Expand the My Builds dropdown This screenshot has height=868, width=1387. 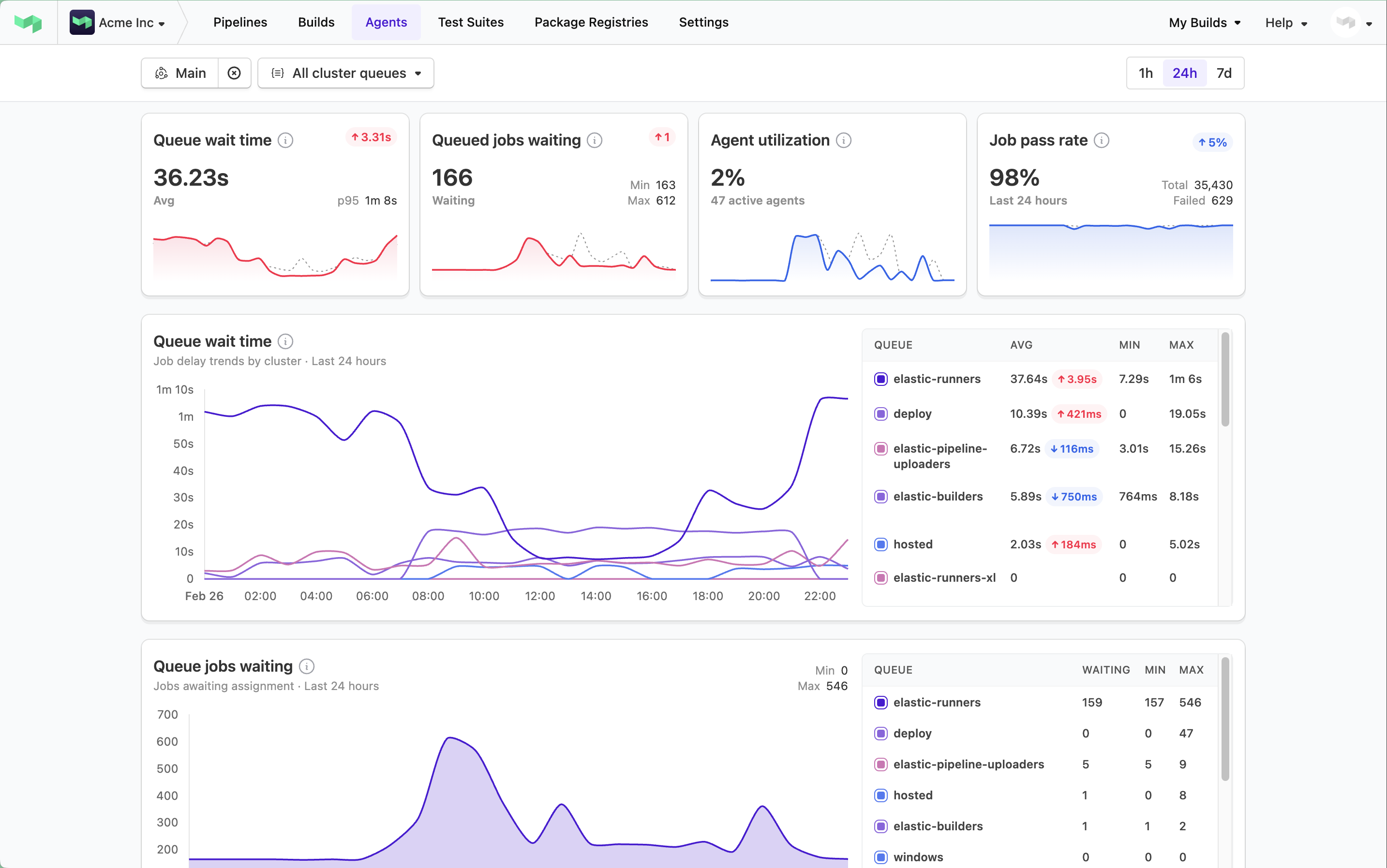point(1204,22)
